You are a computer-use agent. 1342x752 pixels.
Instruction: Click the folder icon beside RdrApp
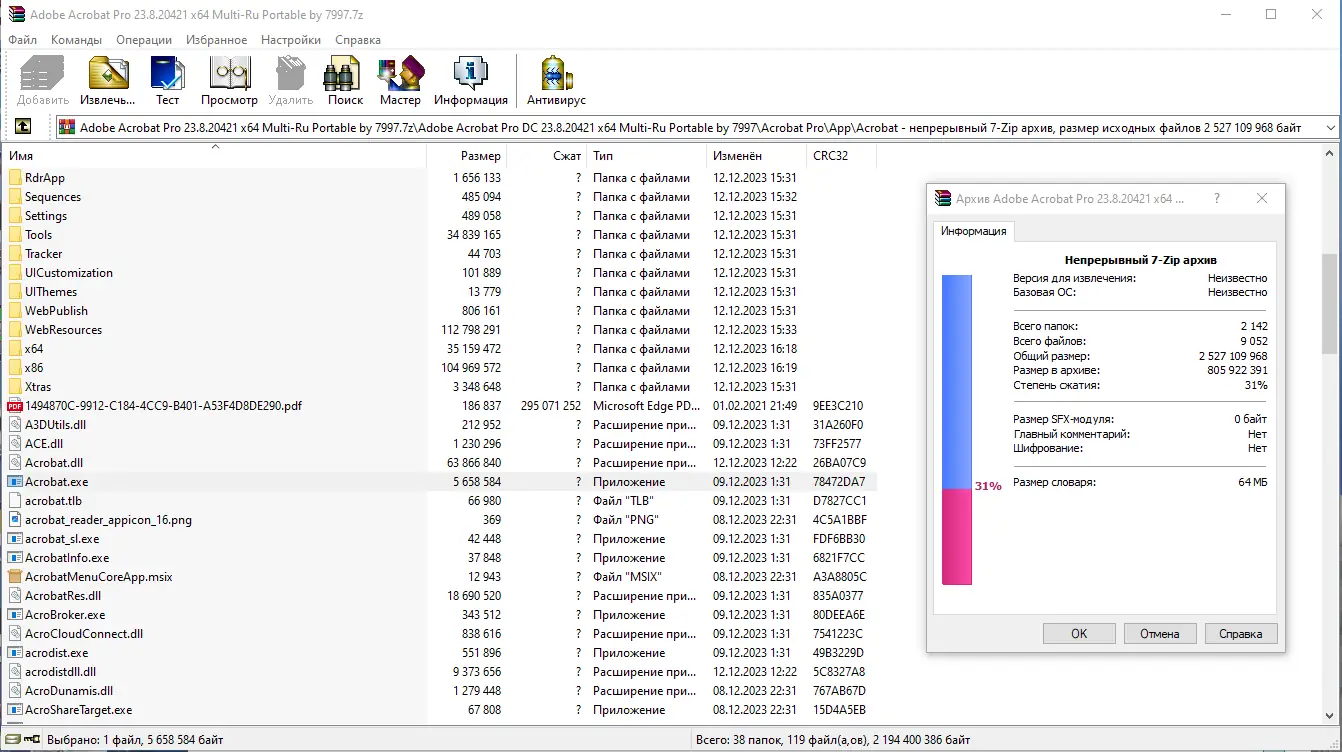[15, 178]
